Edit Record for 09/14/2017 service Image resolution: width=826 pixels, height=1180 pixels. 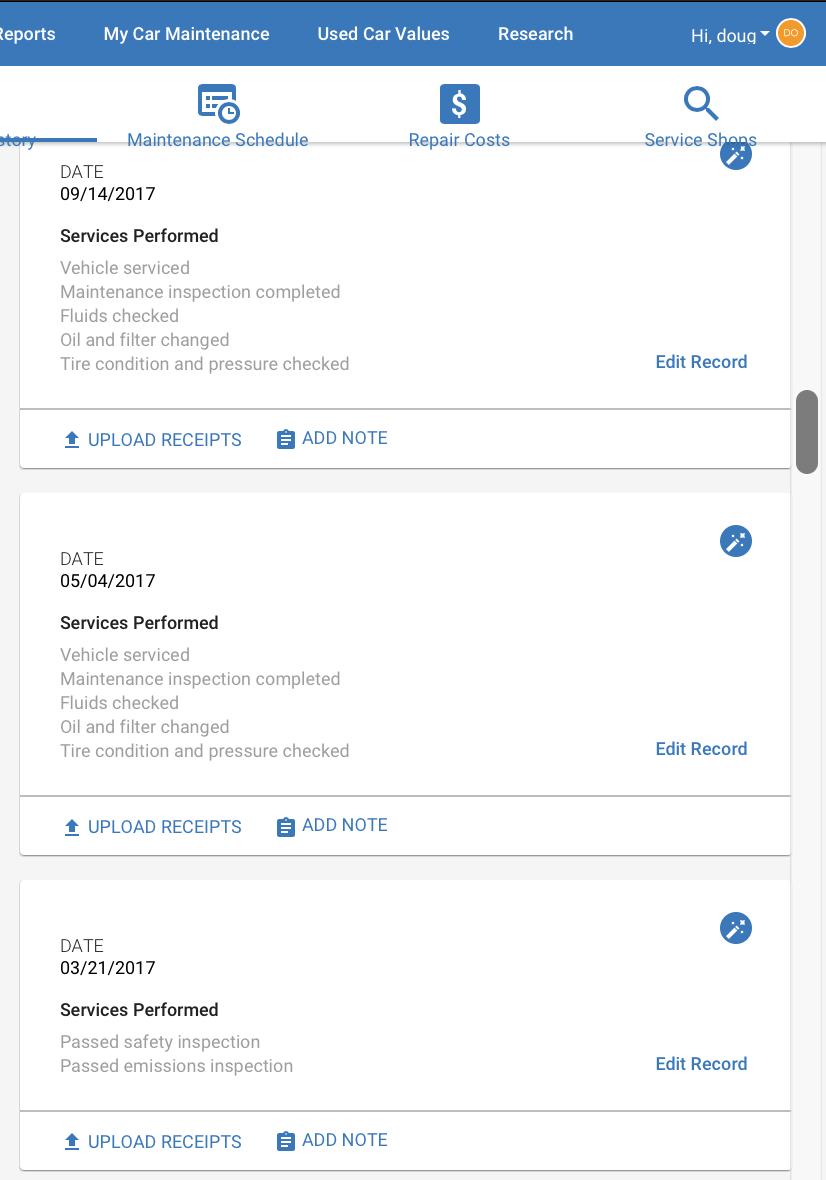[701, 362]
